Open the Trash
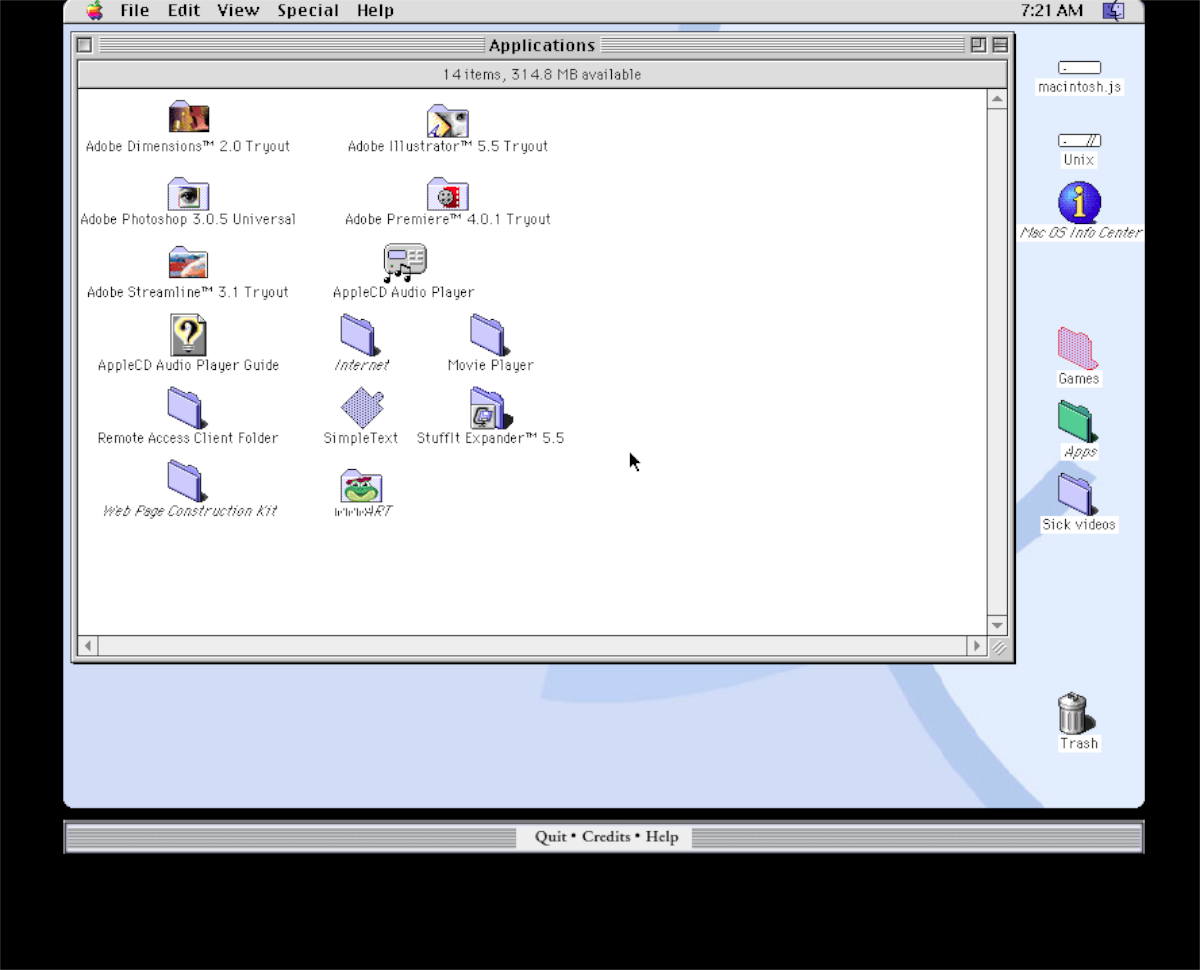Viewport: 1200px width, 970px height. [1074, 714]
